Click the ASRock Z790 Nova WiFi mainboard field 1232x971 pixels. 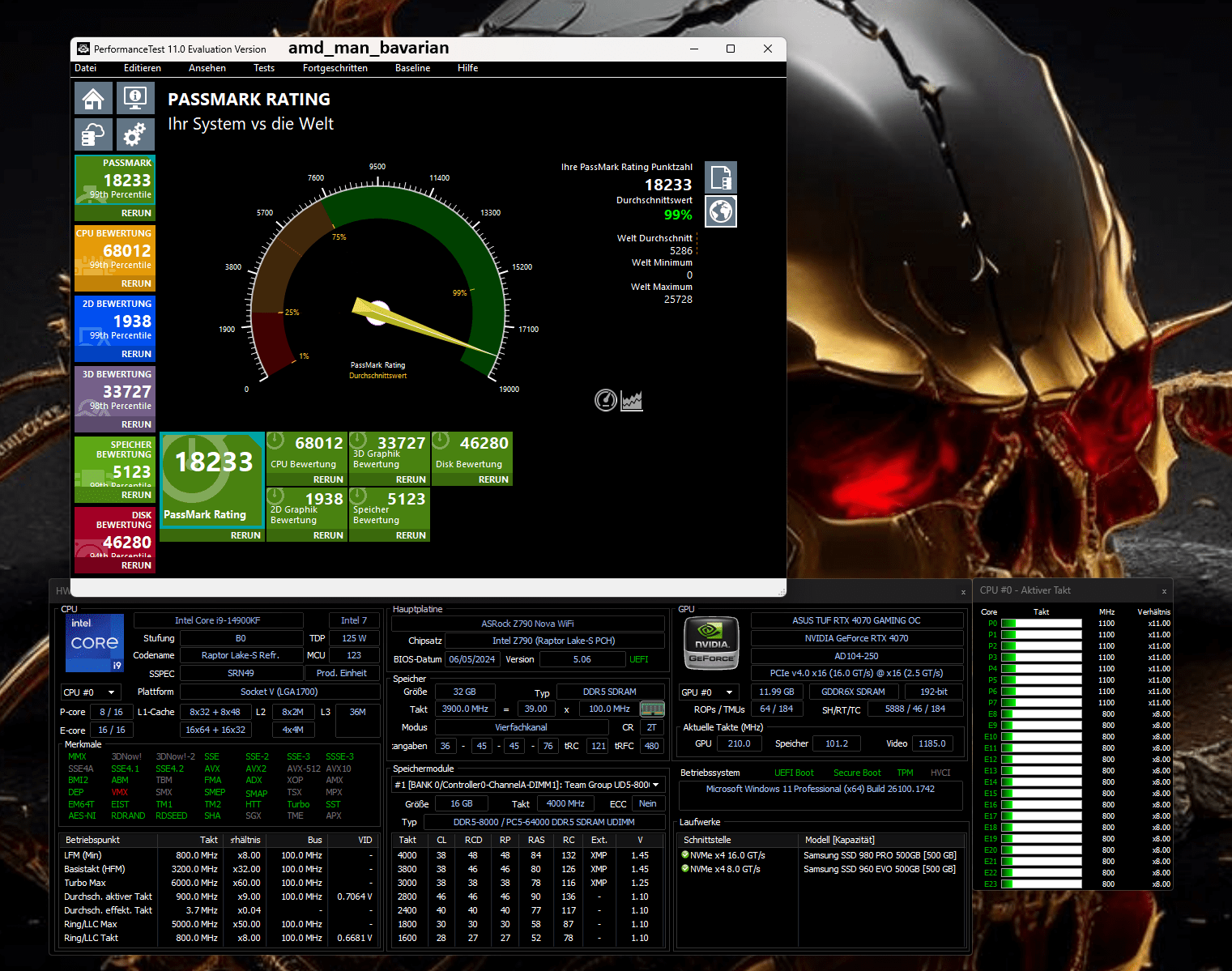coord(527,624)
